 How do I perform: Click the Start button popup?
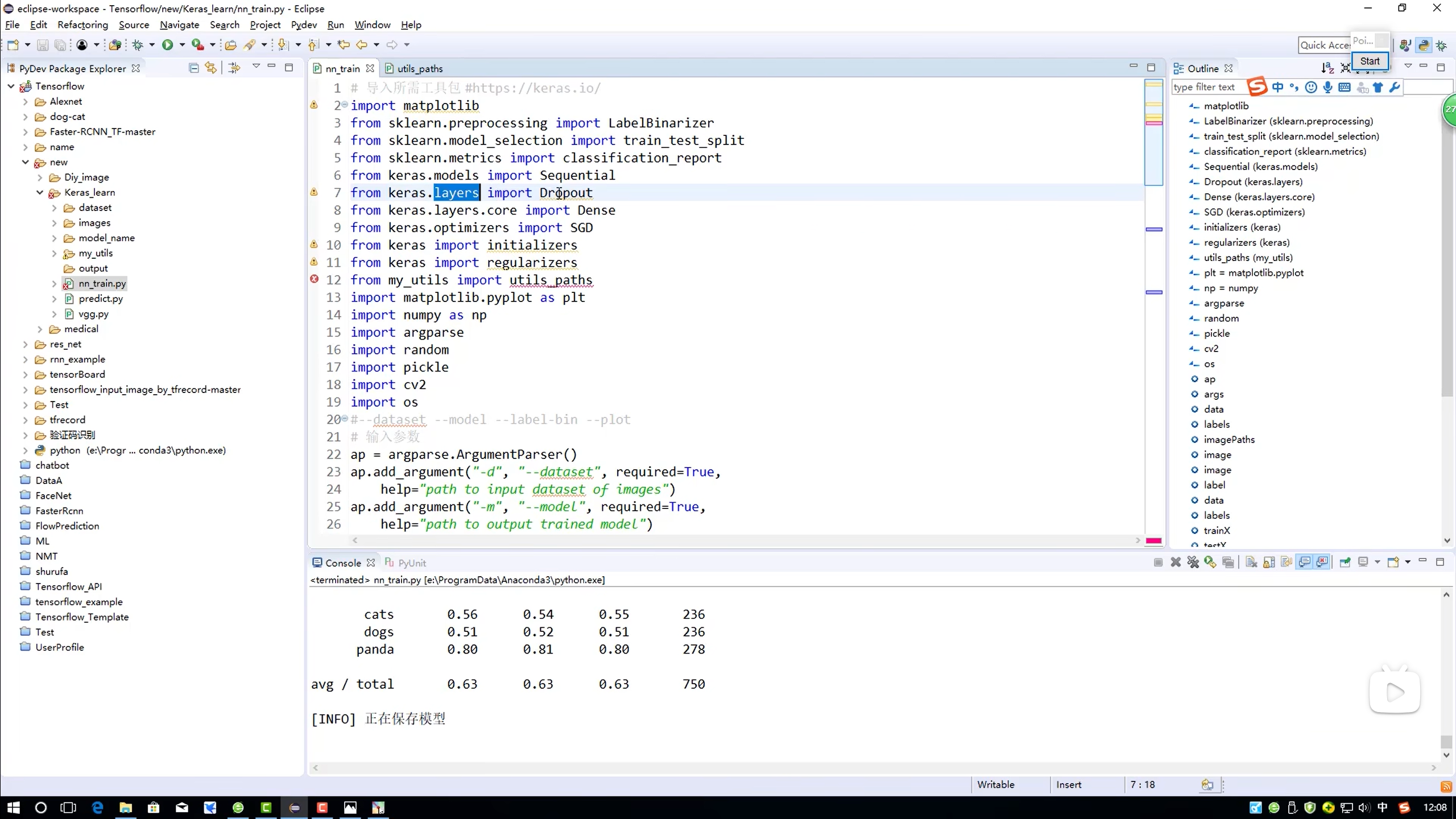click(1370, 61)
